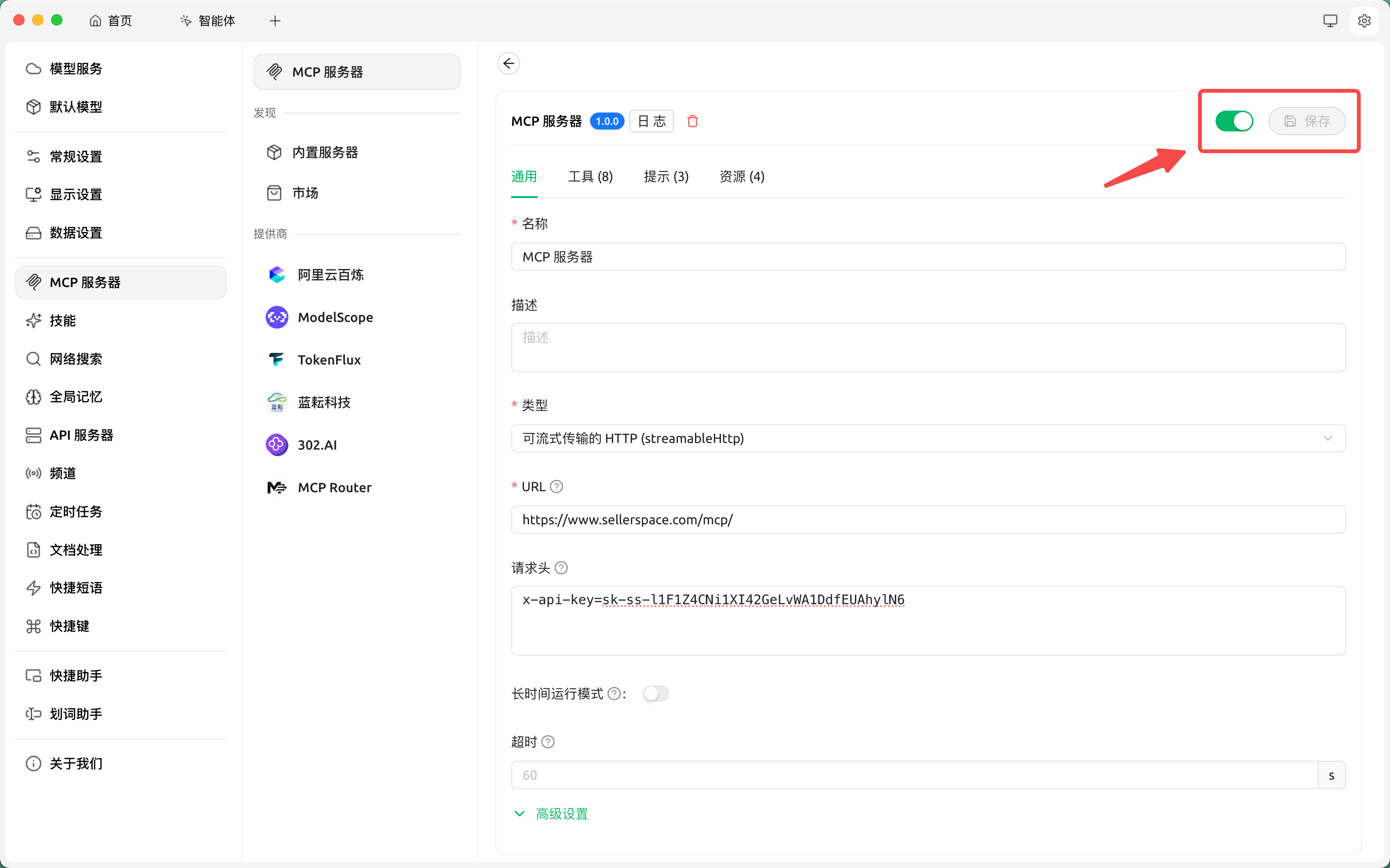Focus the 描述 text area
This screenshot has width=1390, height=868.
(928, 347)
